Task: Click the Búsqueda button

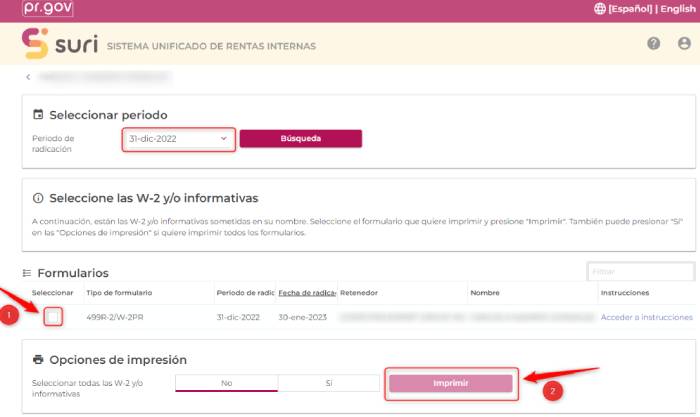Action: [300, 138]
